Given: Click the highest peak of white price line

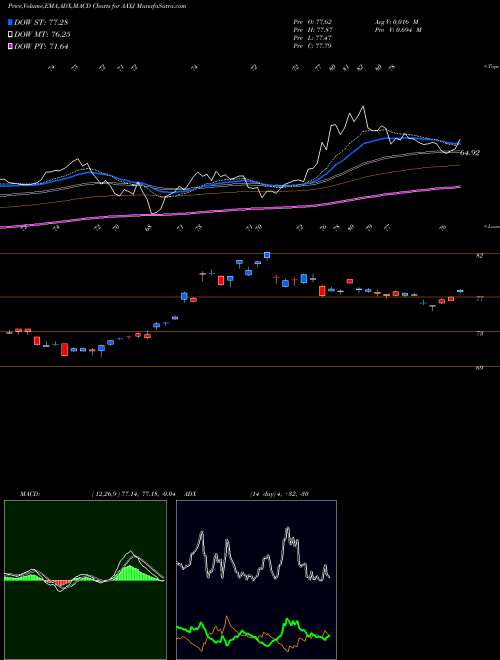Looking at the screenshot, I should click(x=362, y=107).
